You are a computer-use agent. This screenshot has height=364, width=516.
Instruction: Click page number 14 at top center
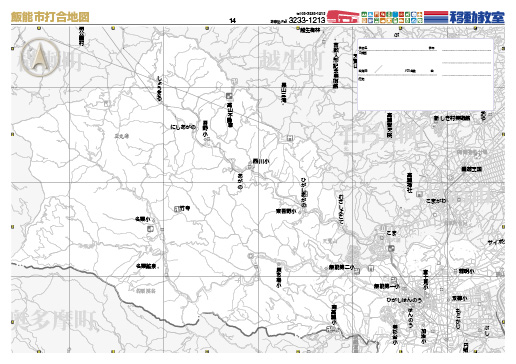coord(233,21)
